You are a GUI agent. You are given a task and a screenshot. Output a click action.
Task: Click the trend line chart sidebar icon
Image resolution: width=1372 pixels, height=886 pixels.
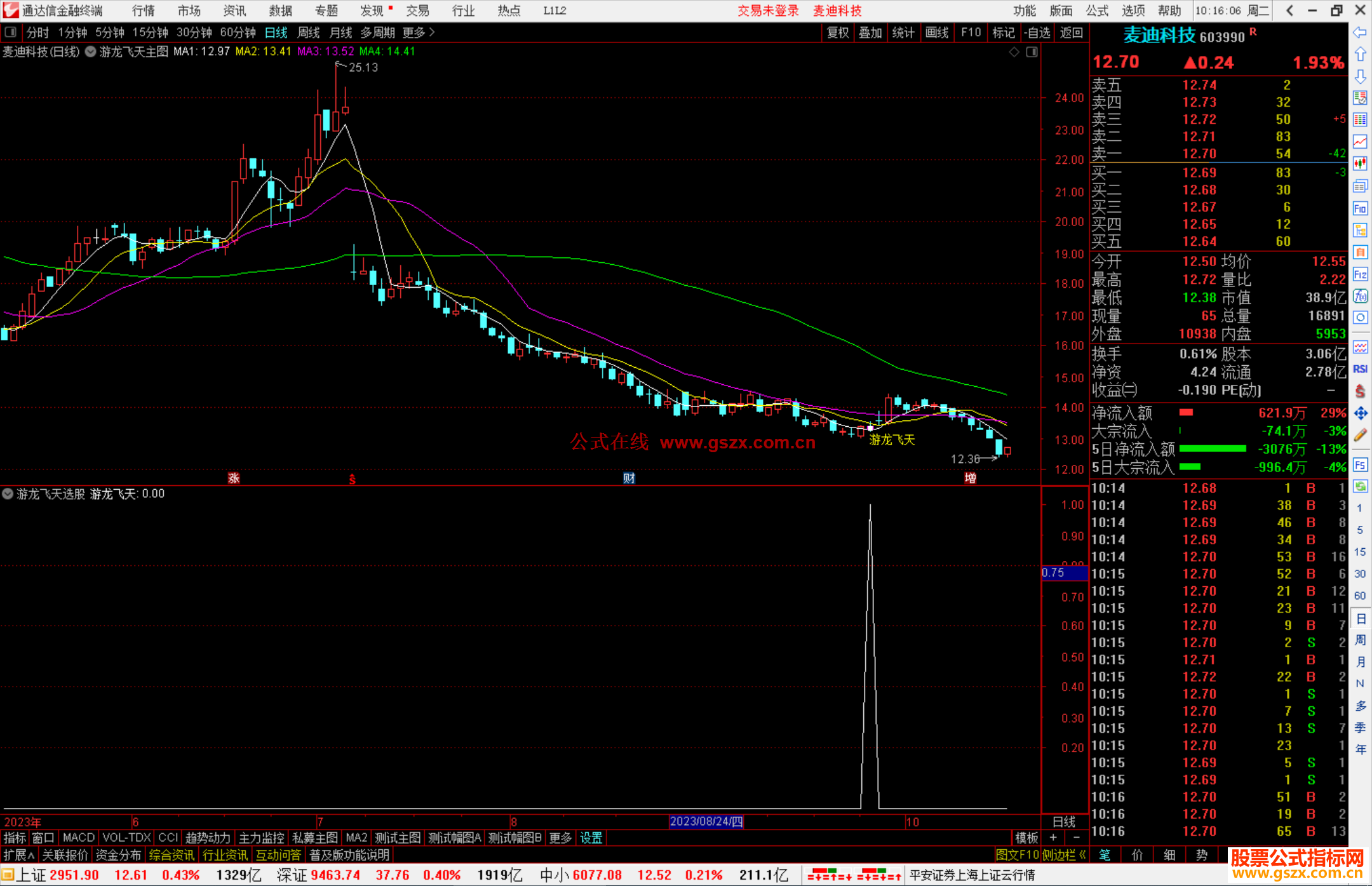1360,142
